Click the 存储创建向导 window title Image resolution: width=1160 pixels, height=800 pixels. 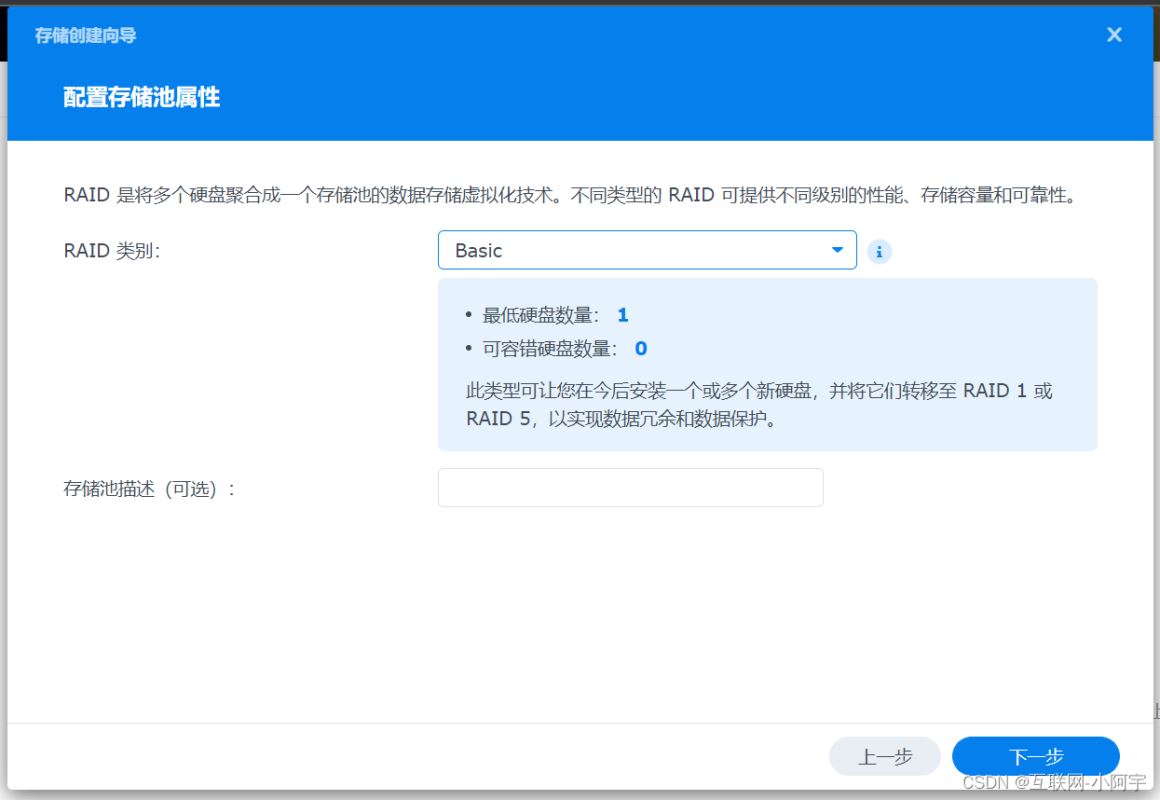(x=85, y=35)
